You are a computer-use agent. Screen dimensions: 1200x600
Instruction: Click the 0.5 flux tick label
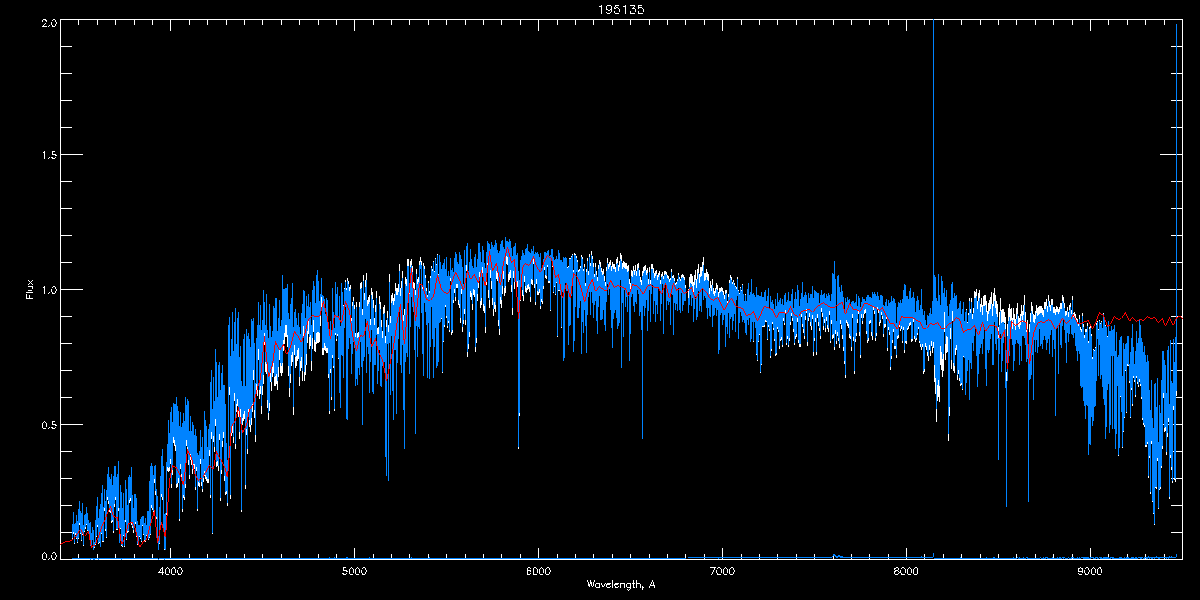point(47,424)
